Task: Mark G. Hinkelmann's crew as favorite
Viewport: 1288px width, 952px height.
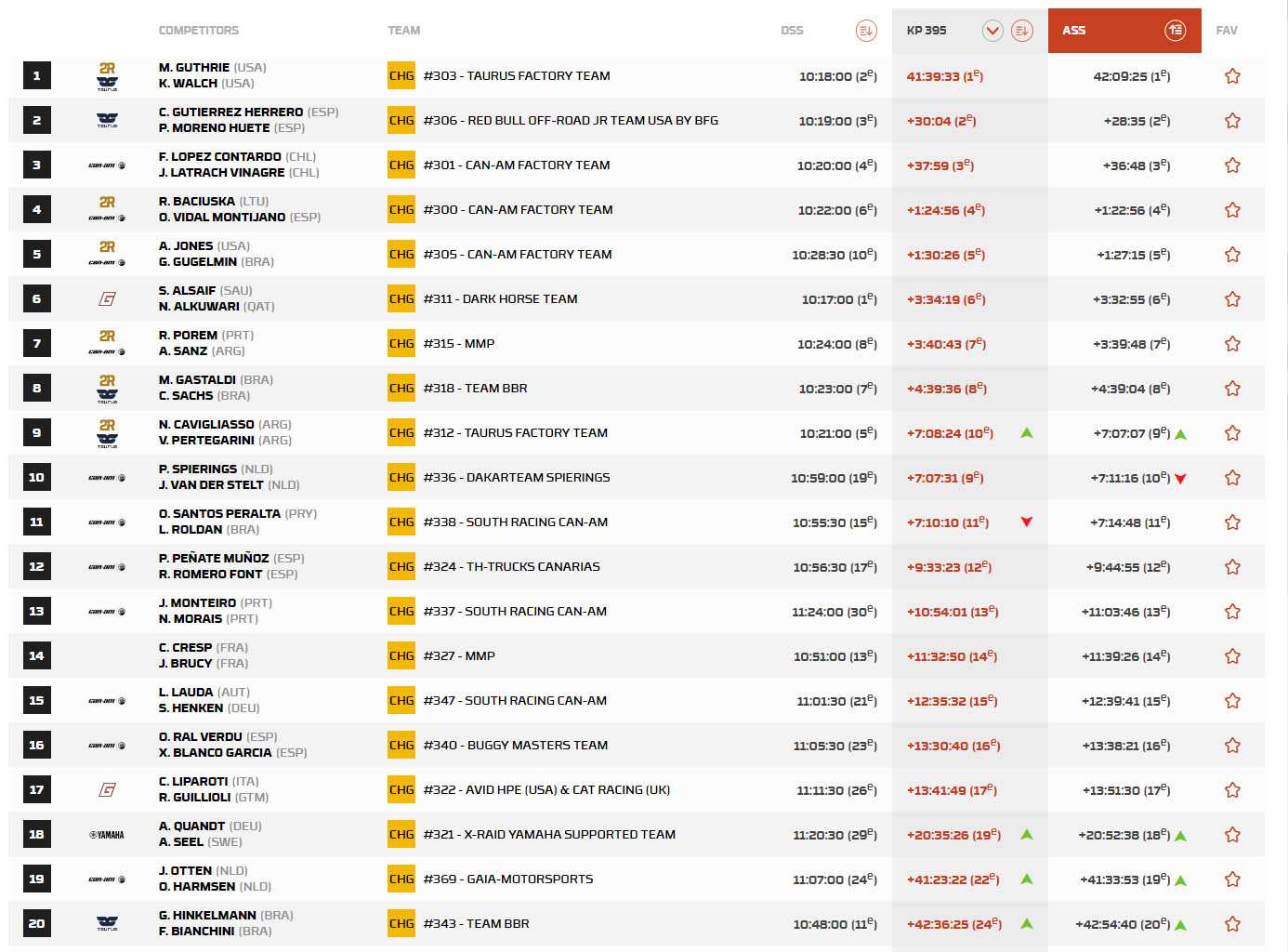Action: 1232,924
